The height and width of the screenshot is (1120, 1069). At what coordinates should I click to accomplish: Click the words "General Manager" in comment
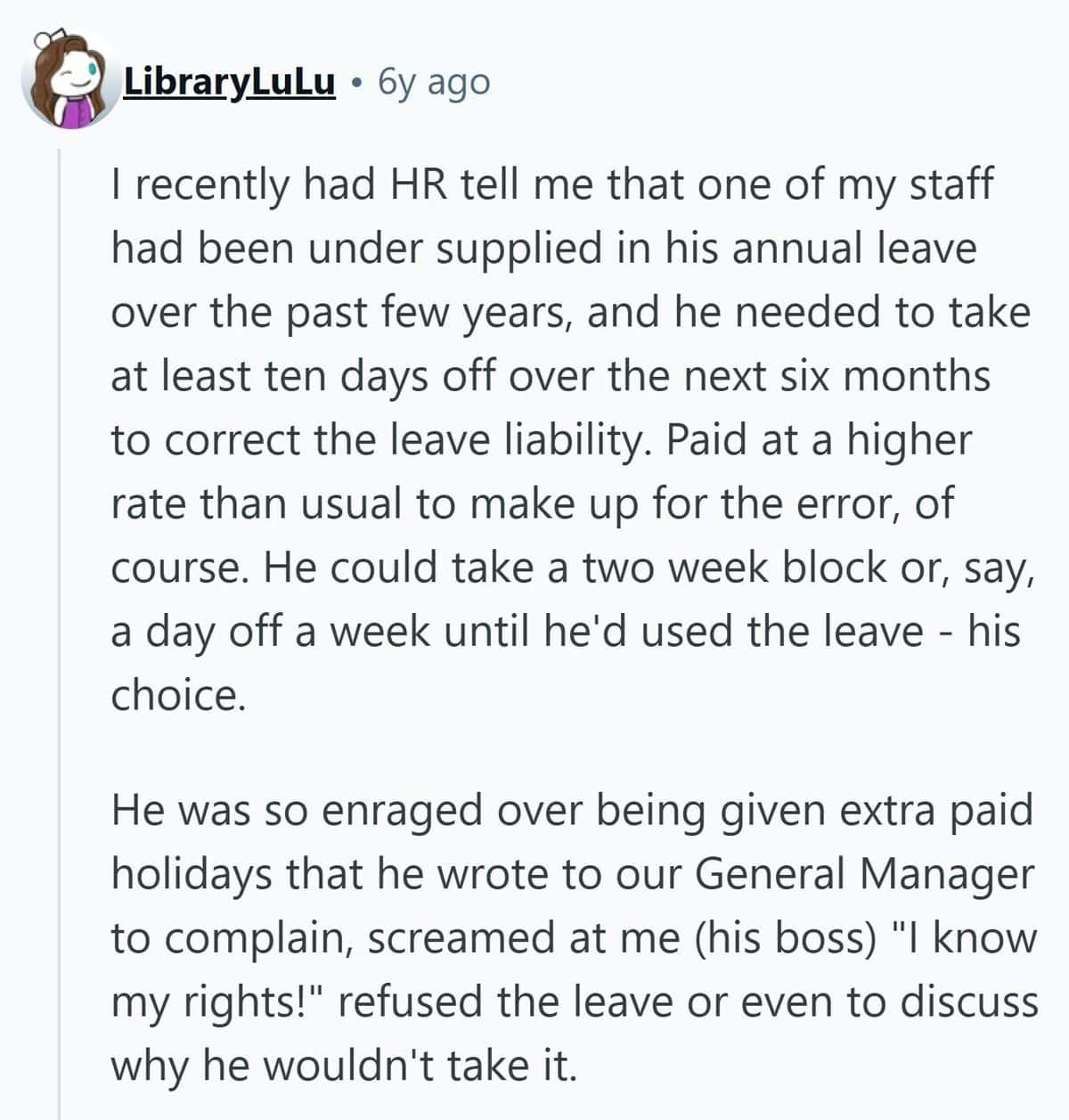point(863,874)
